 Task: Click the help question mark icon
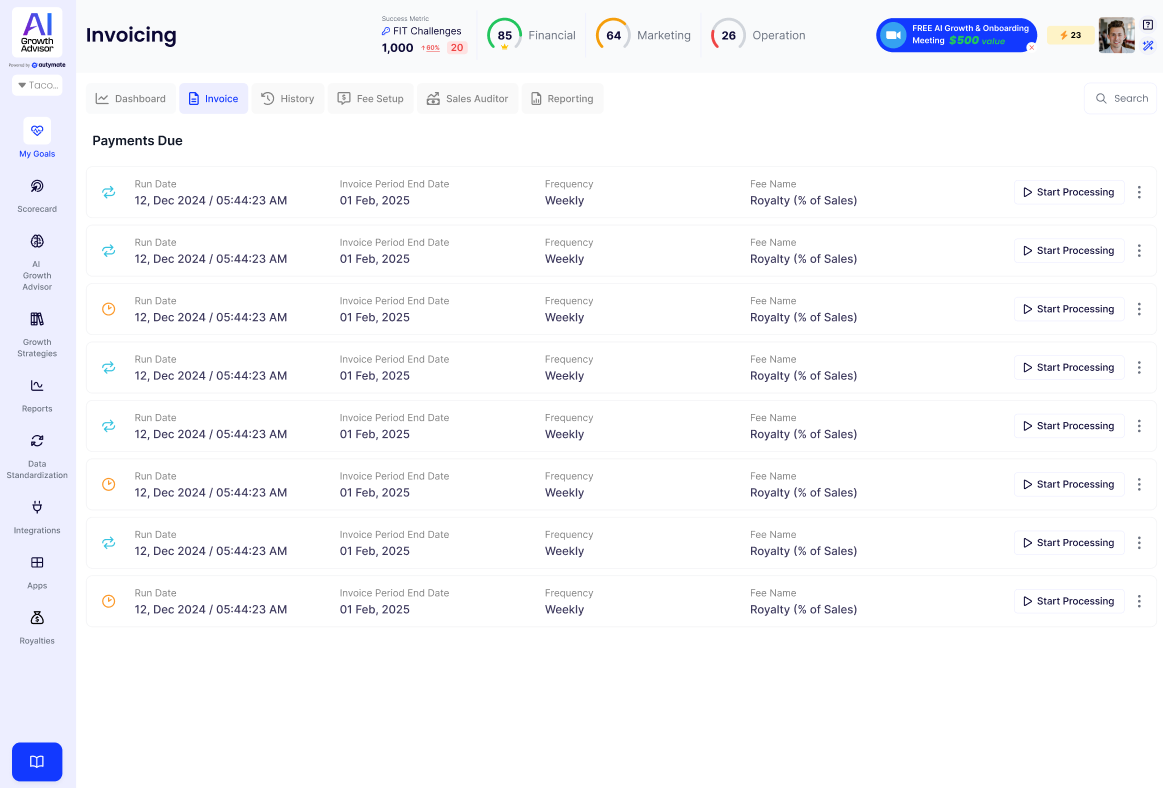(1148, 25)
